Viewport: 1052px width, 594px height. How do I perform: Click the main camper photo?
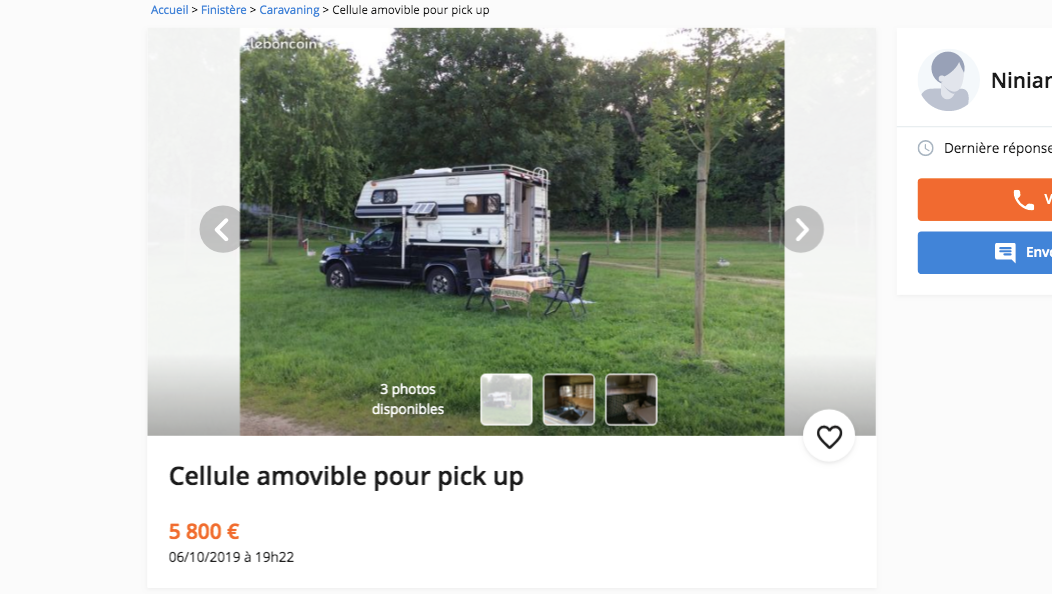click(x=512, y=232)
